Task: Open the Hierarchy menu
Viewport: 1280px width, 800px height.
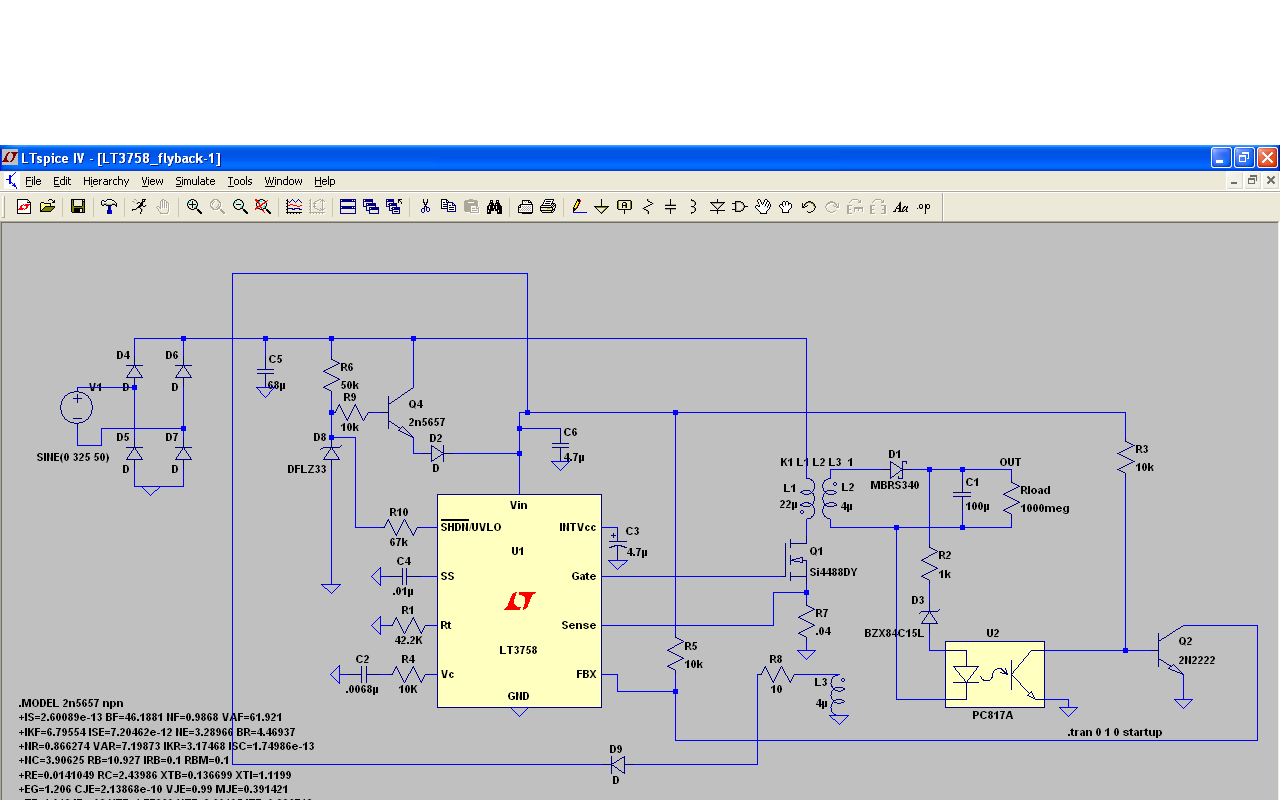Action: pyautogui.click(x=106, y=181)
